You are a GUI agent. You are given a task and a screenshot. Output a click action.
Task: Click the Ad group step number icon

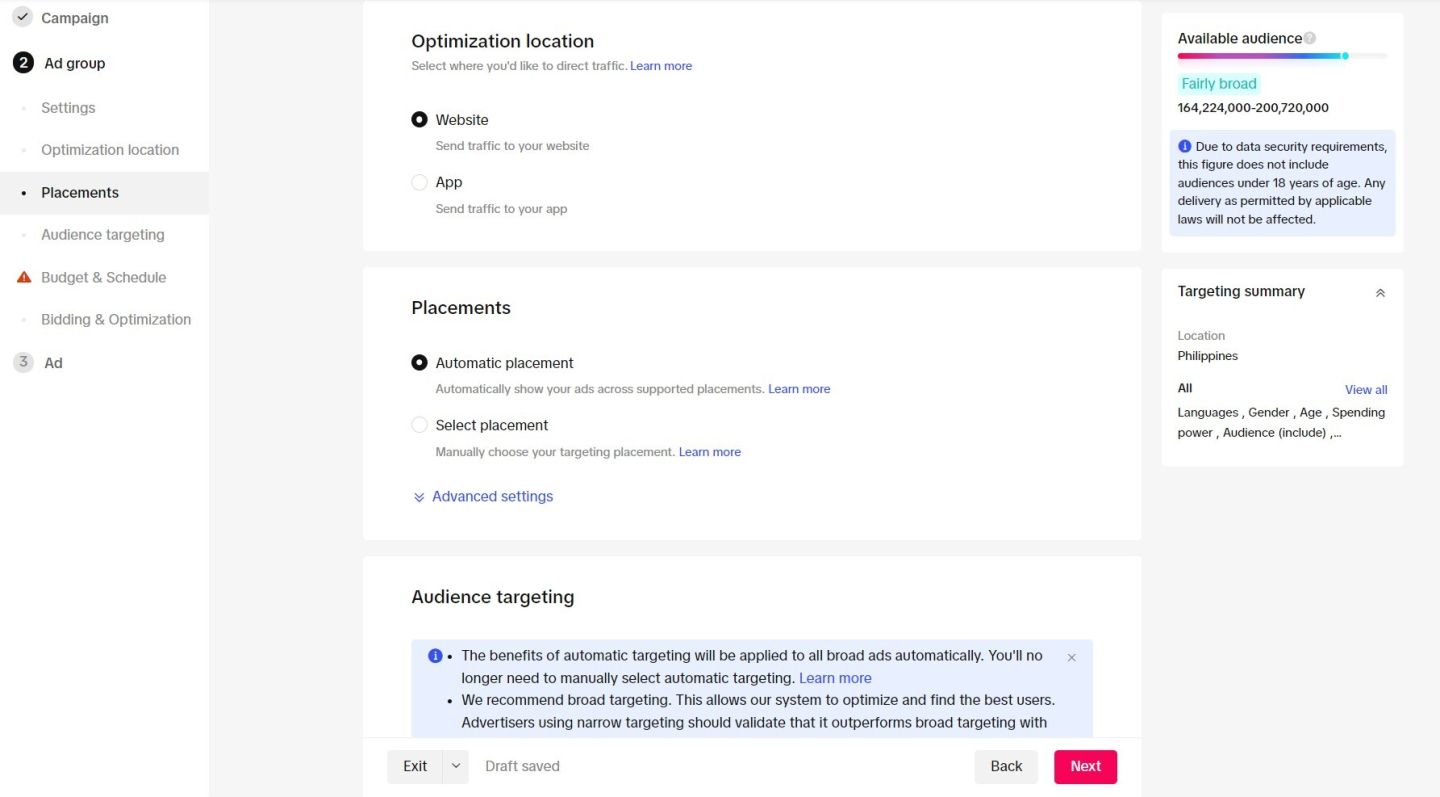tap(23, 63)
